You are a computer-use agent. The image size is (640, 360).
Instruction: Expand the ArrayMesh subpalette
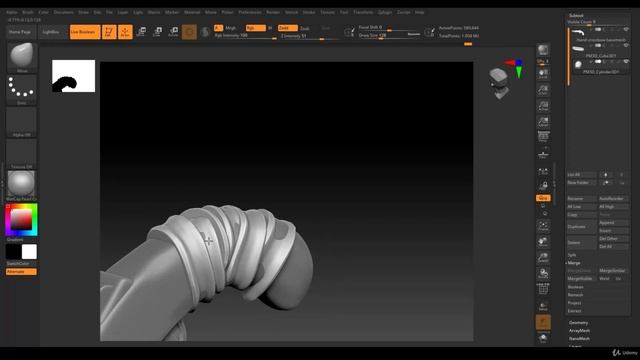tap(579, 331)
